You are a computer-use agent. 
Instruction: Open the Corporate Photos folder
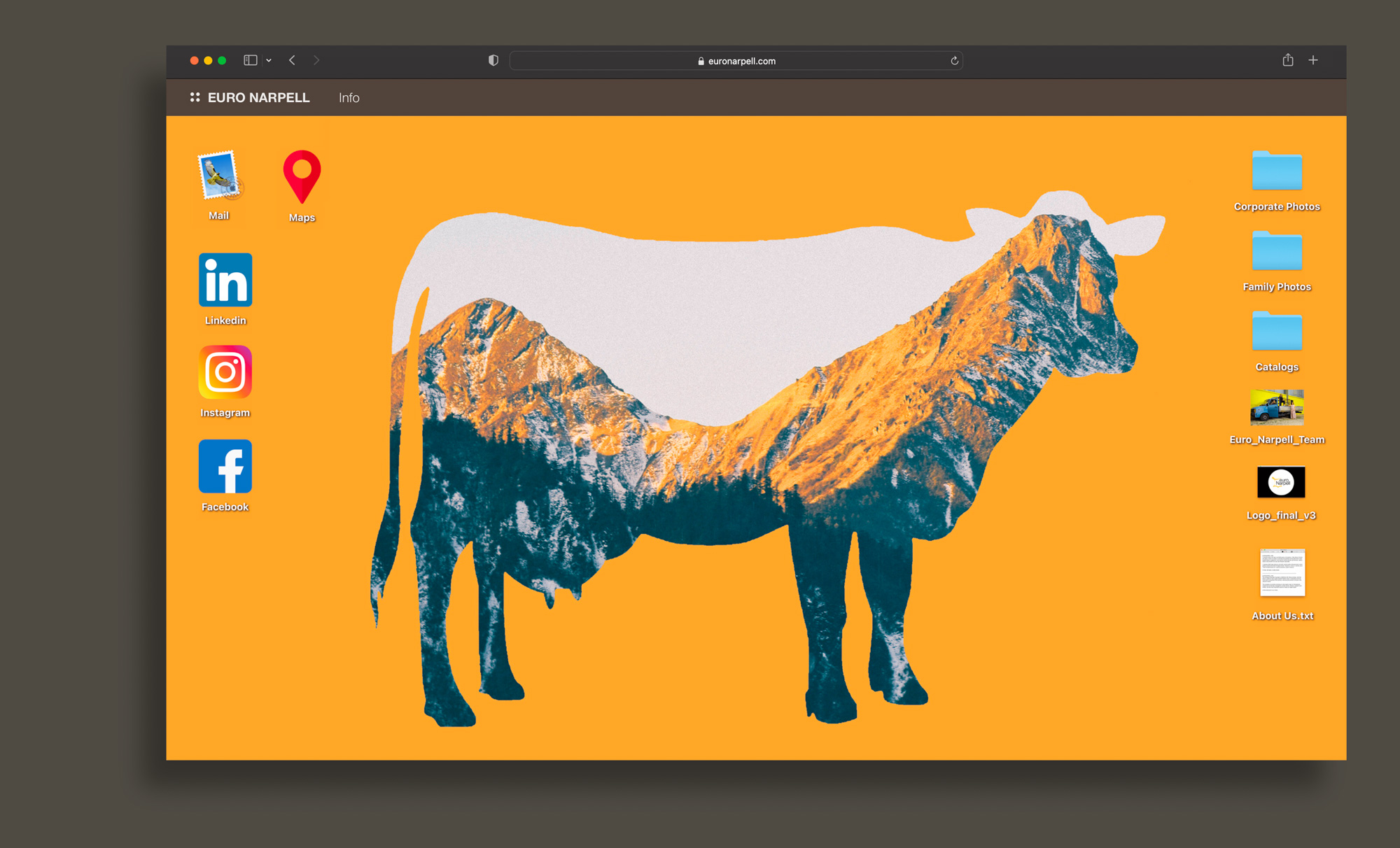coord(1277,171)
